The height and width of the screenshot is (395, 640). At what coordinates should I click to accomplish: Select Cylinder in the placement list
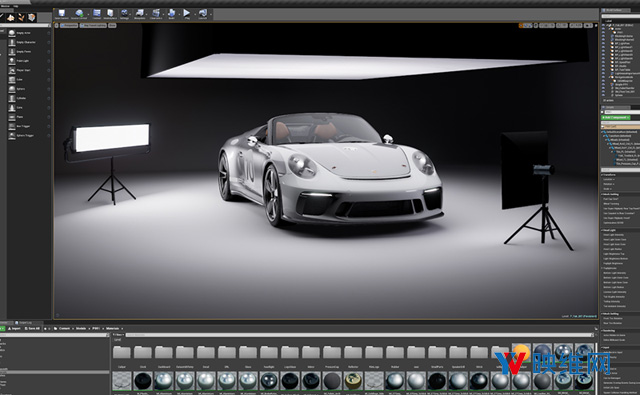[29, 98]
